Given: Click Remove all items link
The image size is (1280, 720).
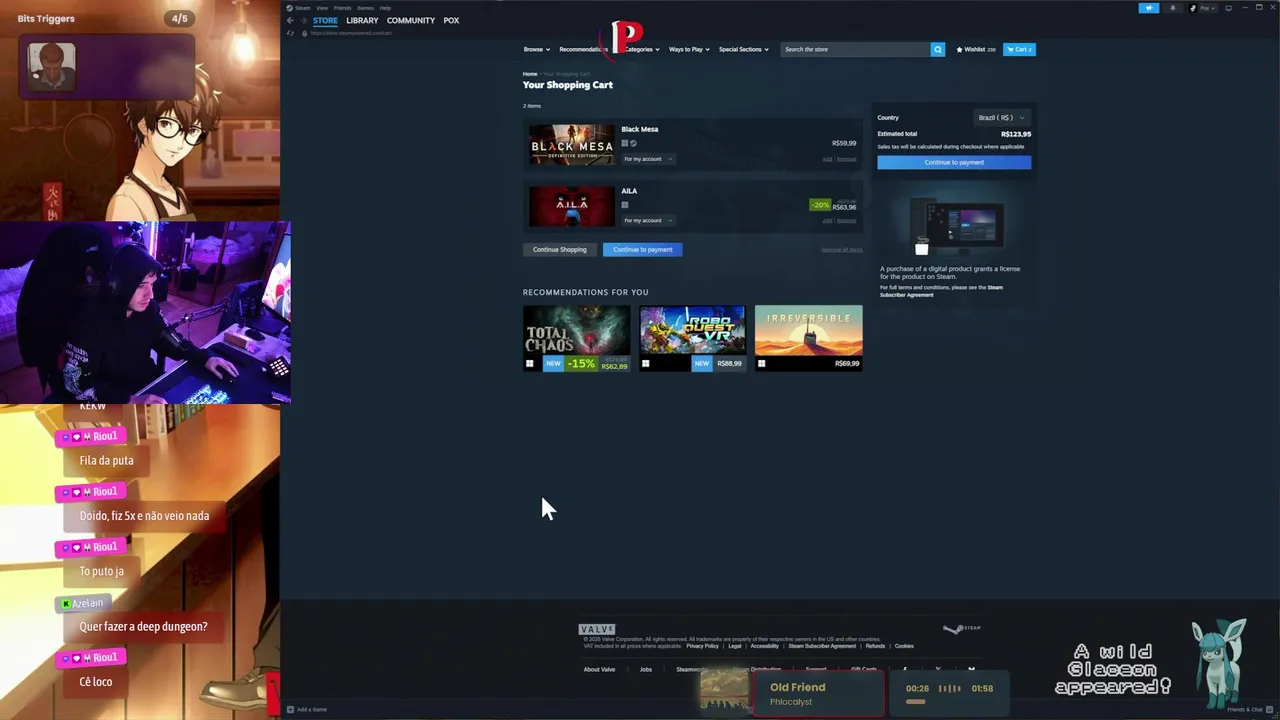Looking at the screenshot, I should (x=841, y=250).
